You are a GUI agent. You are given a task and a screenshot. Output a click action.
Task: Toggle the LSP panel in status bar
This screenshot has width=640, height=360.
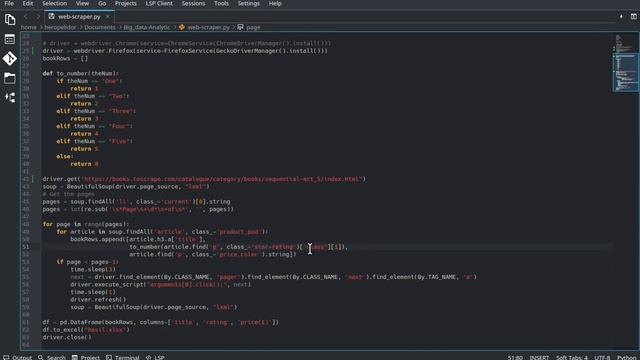pos(155,357)
